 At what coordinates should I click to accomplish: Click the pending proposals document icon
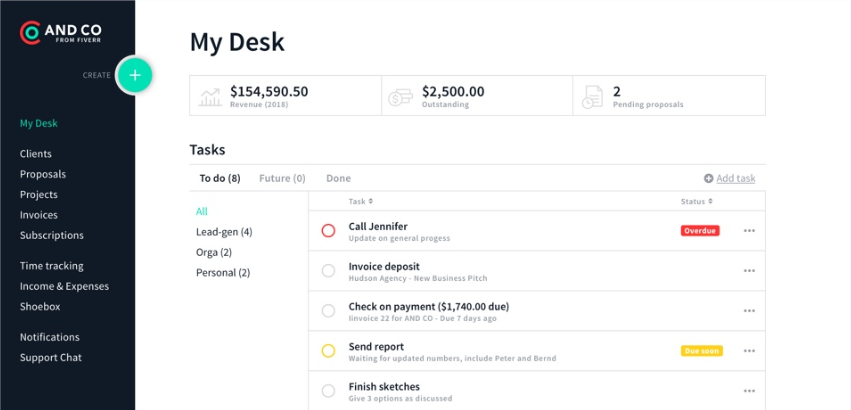[x=593, y=96]
